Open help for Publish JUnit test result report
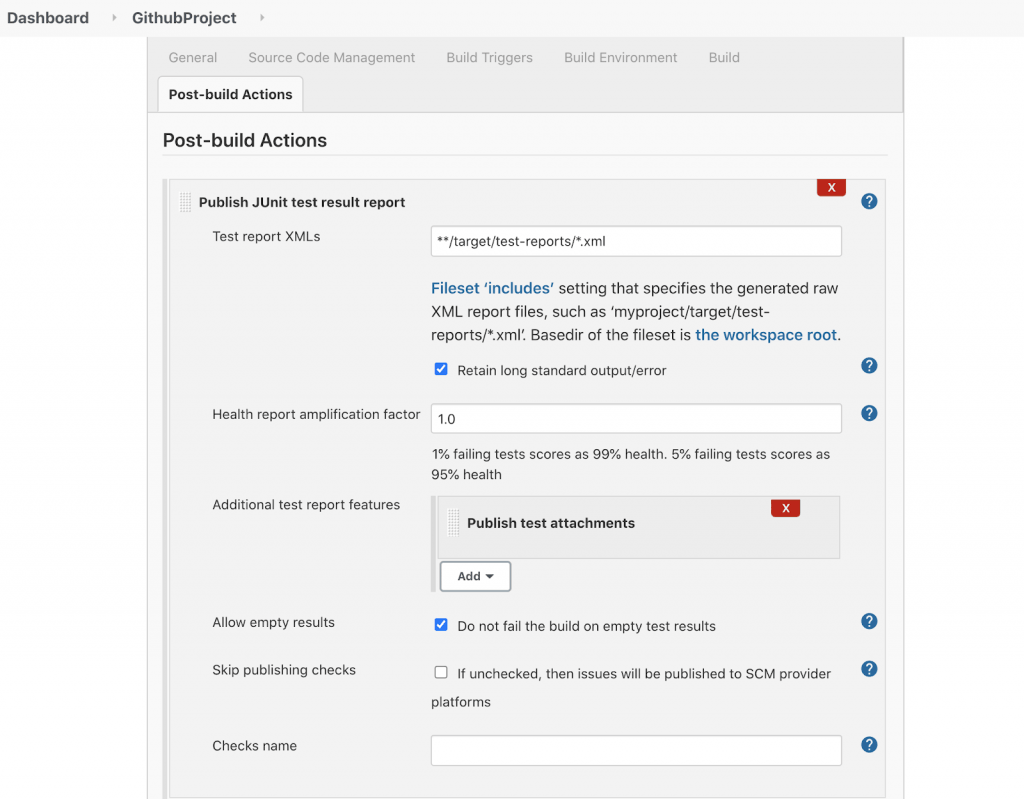 tap(869, 201)
